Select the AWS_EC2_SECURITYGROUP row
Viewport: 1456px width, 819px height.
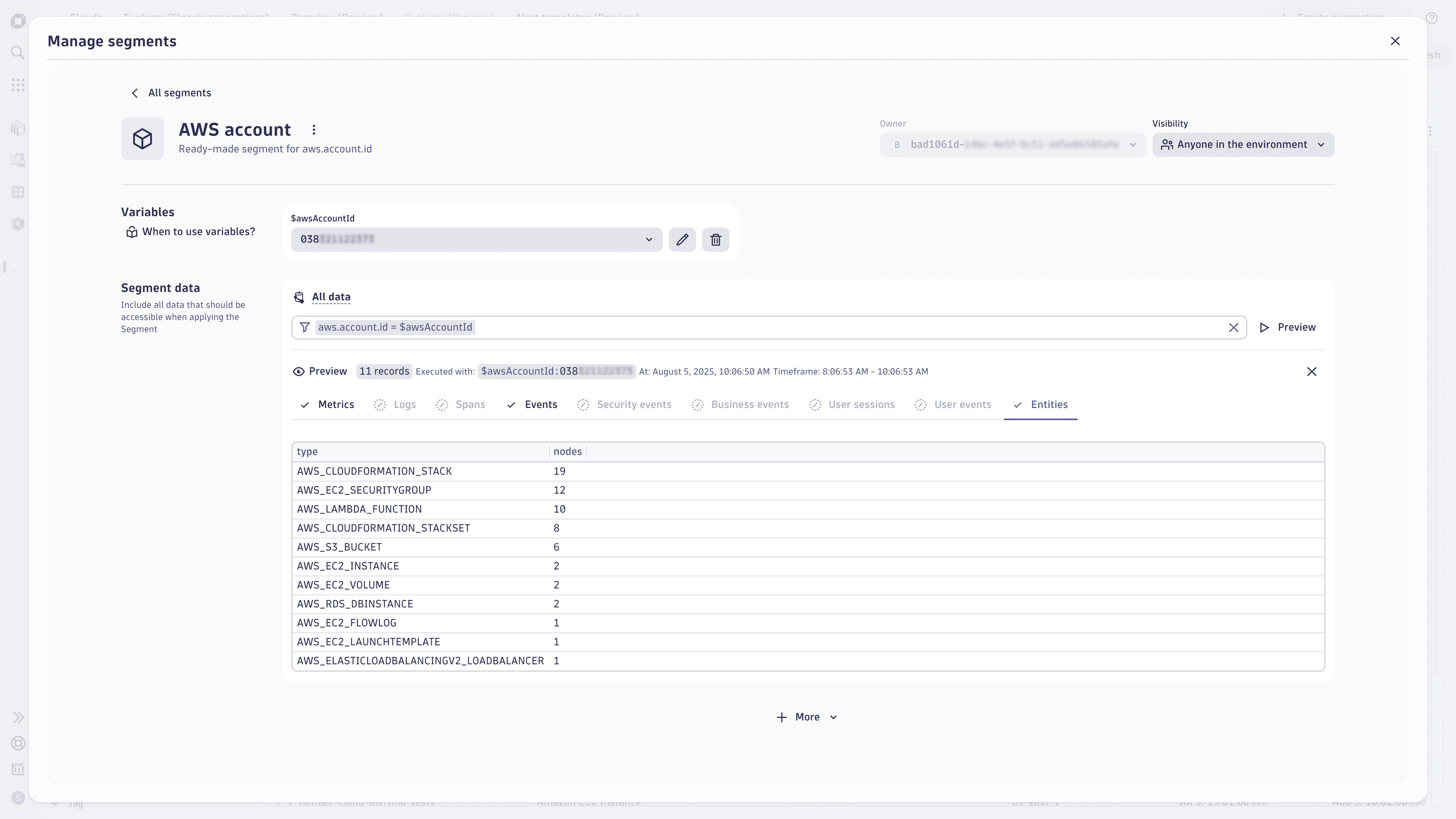pyautogui.click(x=808, y=490)
